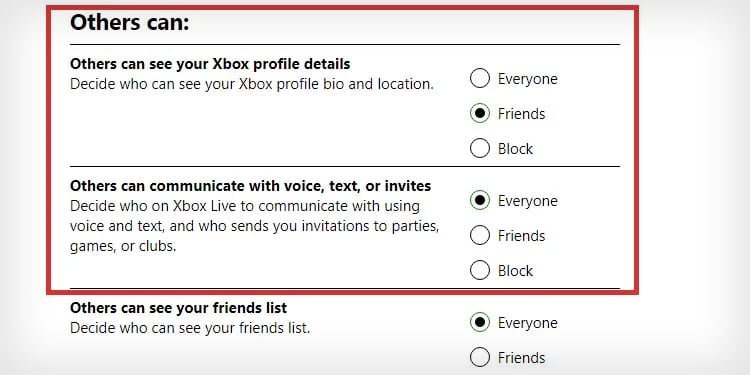Image resolution: width=750 pixels, height=375 pixels.
Task: Click 'Decide who can see your friends list' text
Action: 190,328
